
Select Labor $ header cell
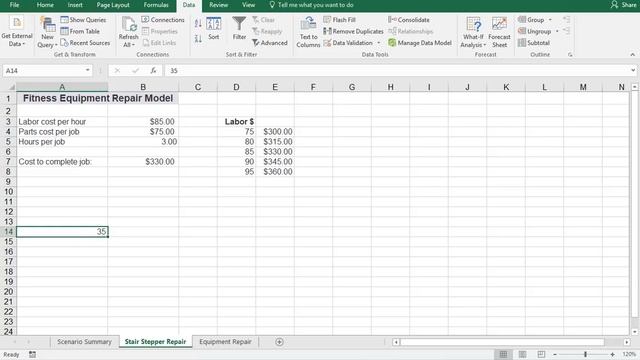[237, 122]
